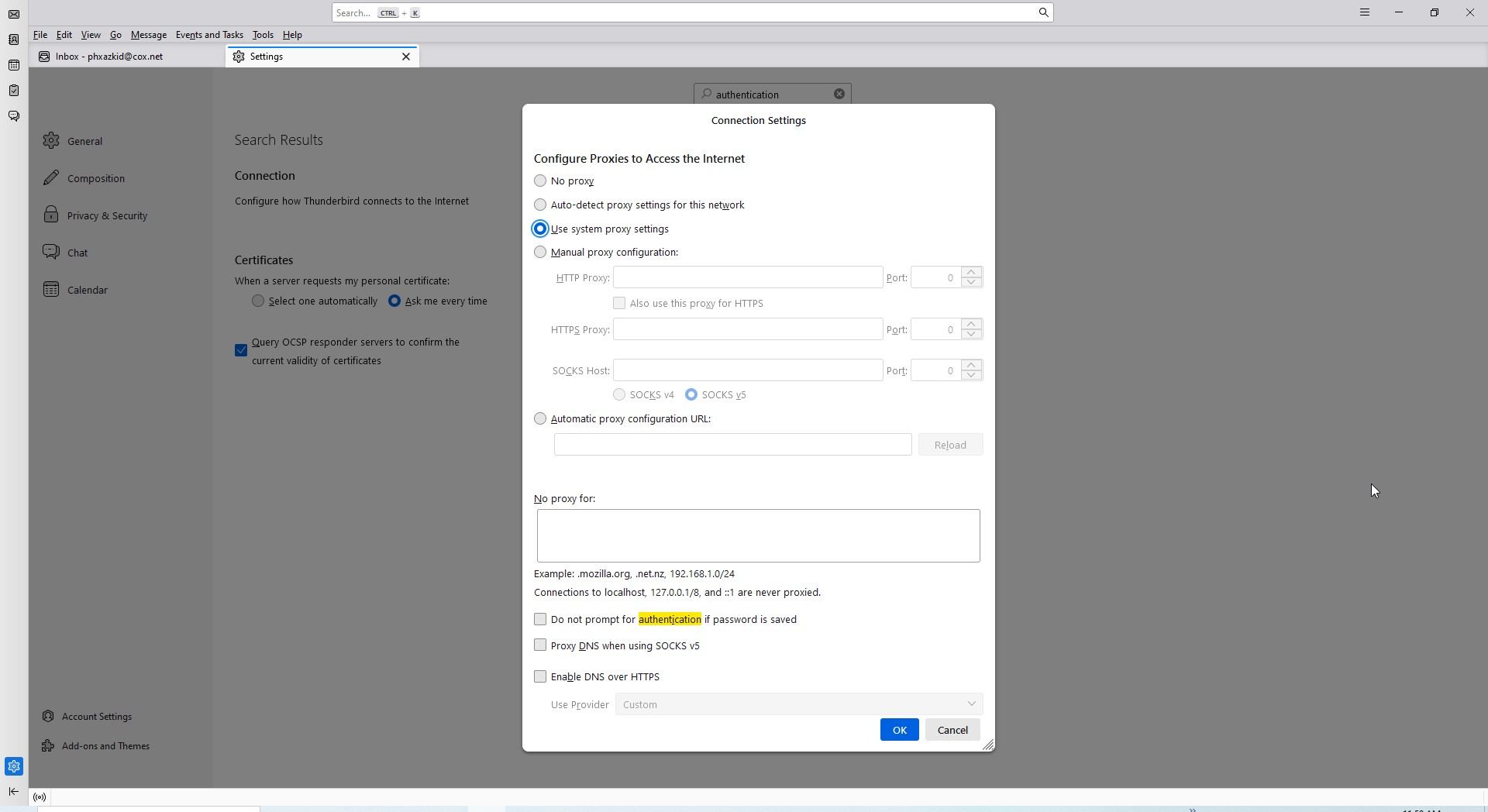
Task: Expand the Use Provider dropdown
Action: click(x=798, y=704)
